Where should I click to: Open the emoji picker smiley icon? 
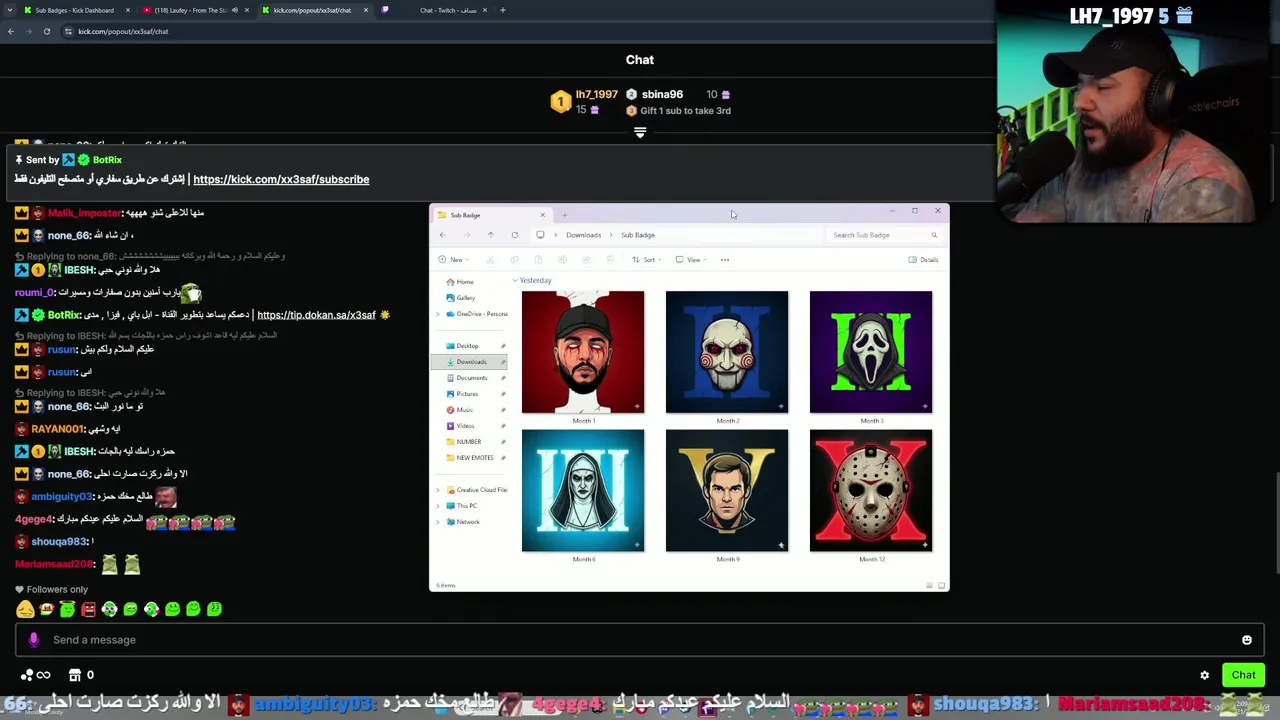[1246, 640]
